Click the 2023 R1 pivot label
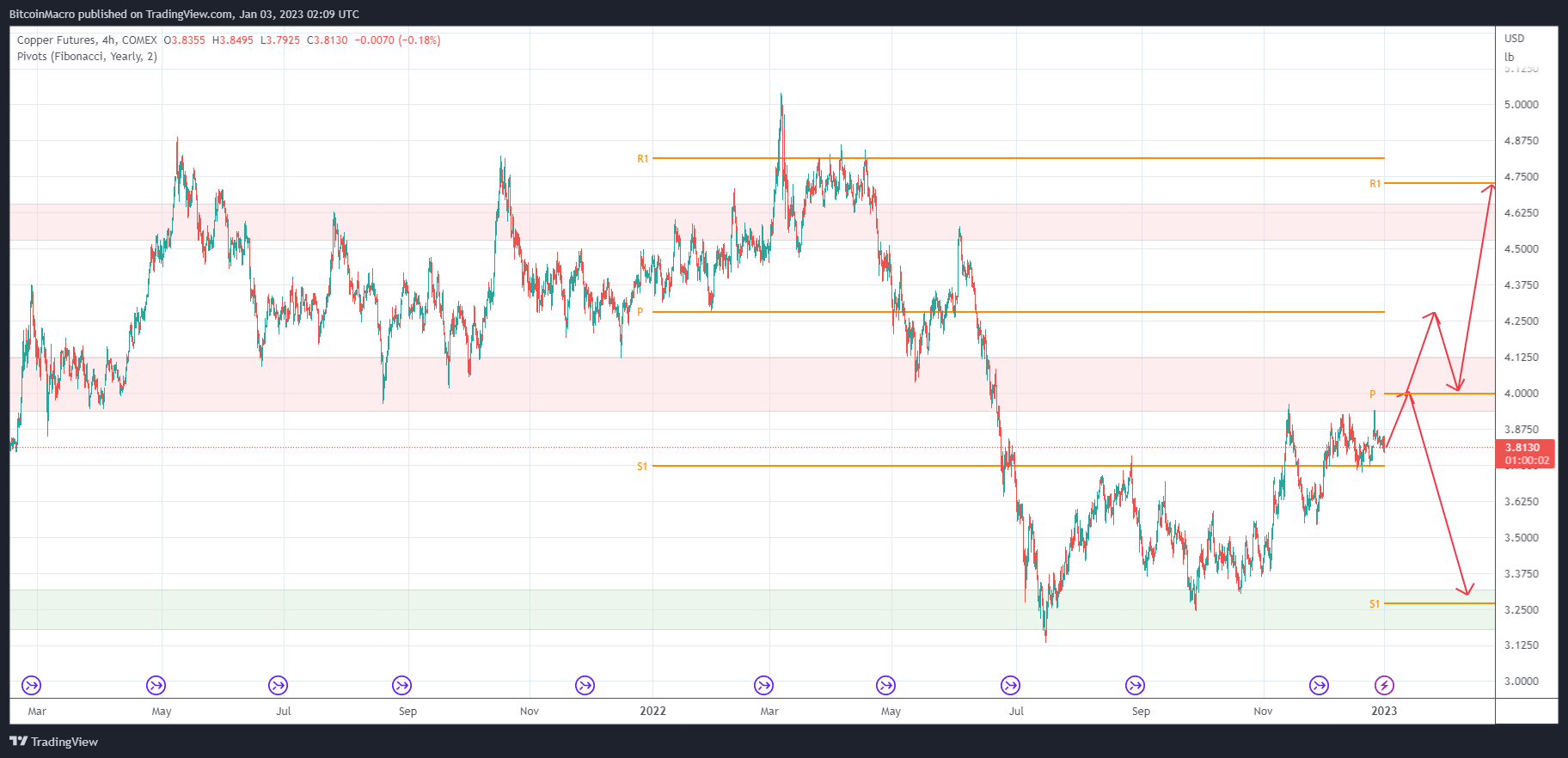Image resolution: width=1568 pixels, height=758 pixels. (1375, 184)
